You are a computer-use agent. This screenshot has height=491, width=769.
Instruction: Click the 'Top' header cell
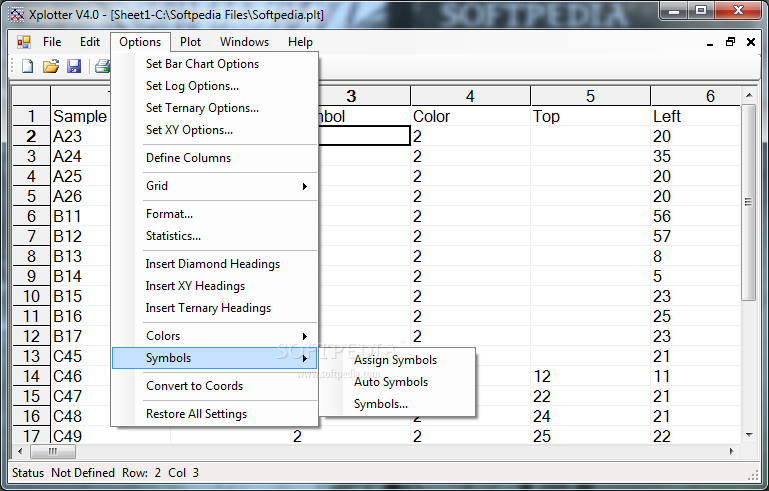coord(590,116)
